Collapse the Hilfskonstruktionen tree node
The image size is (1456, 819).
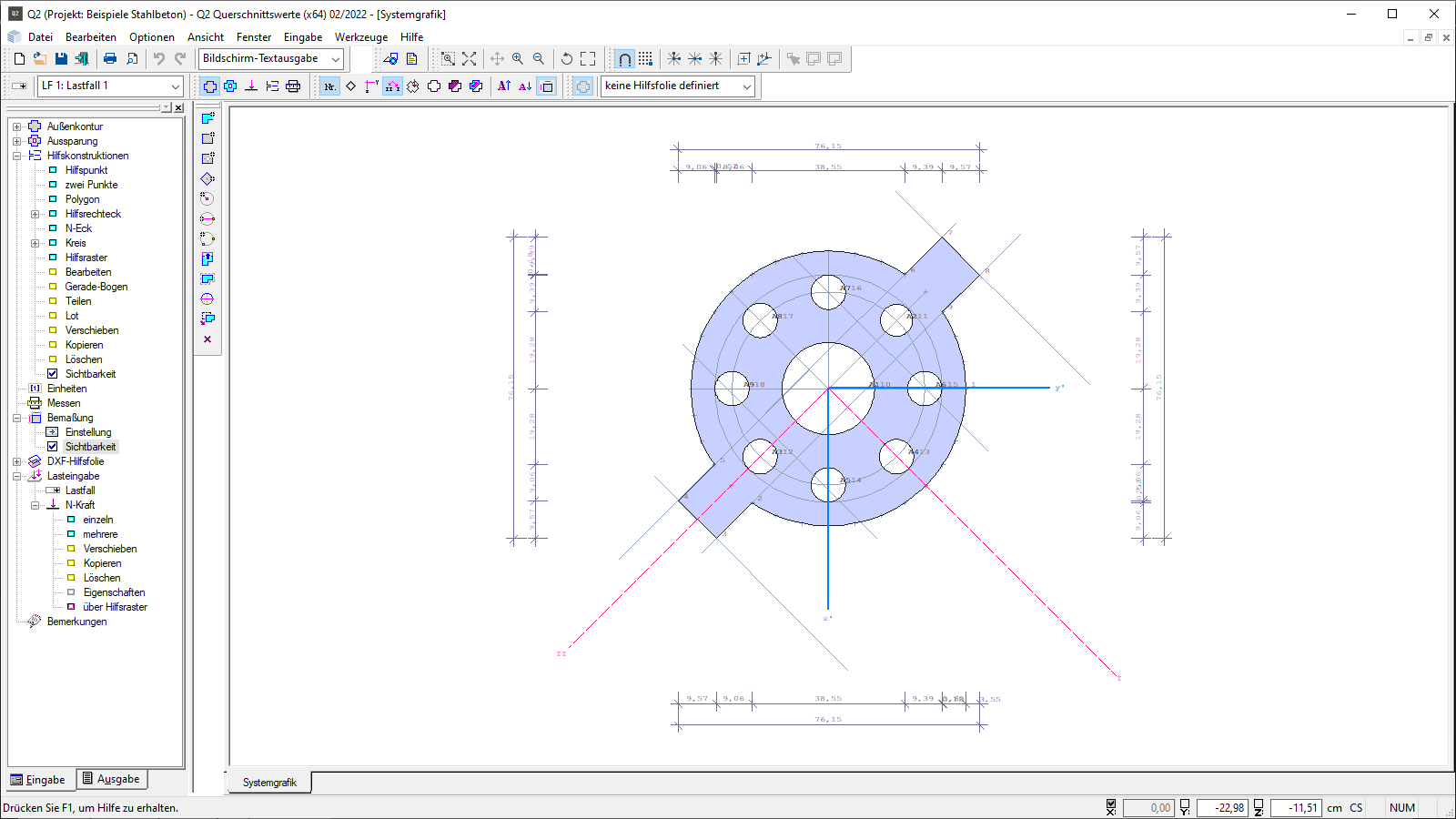(16, 156)
